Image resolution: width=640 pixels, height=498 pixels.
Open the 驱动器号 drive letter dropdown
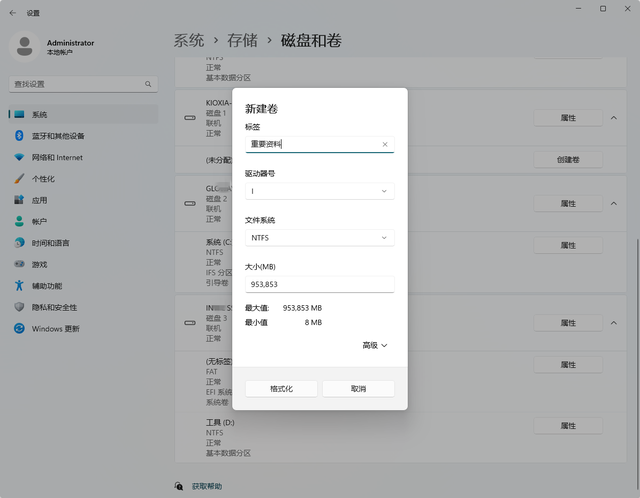pyautogui.click(x=320, y=191)
